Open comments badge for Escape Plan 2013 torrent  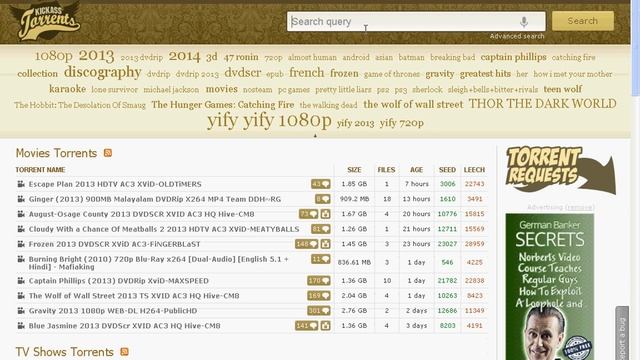click(x=320, y=184)
